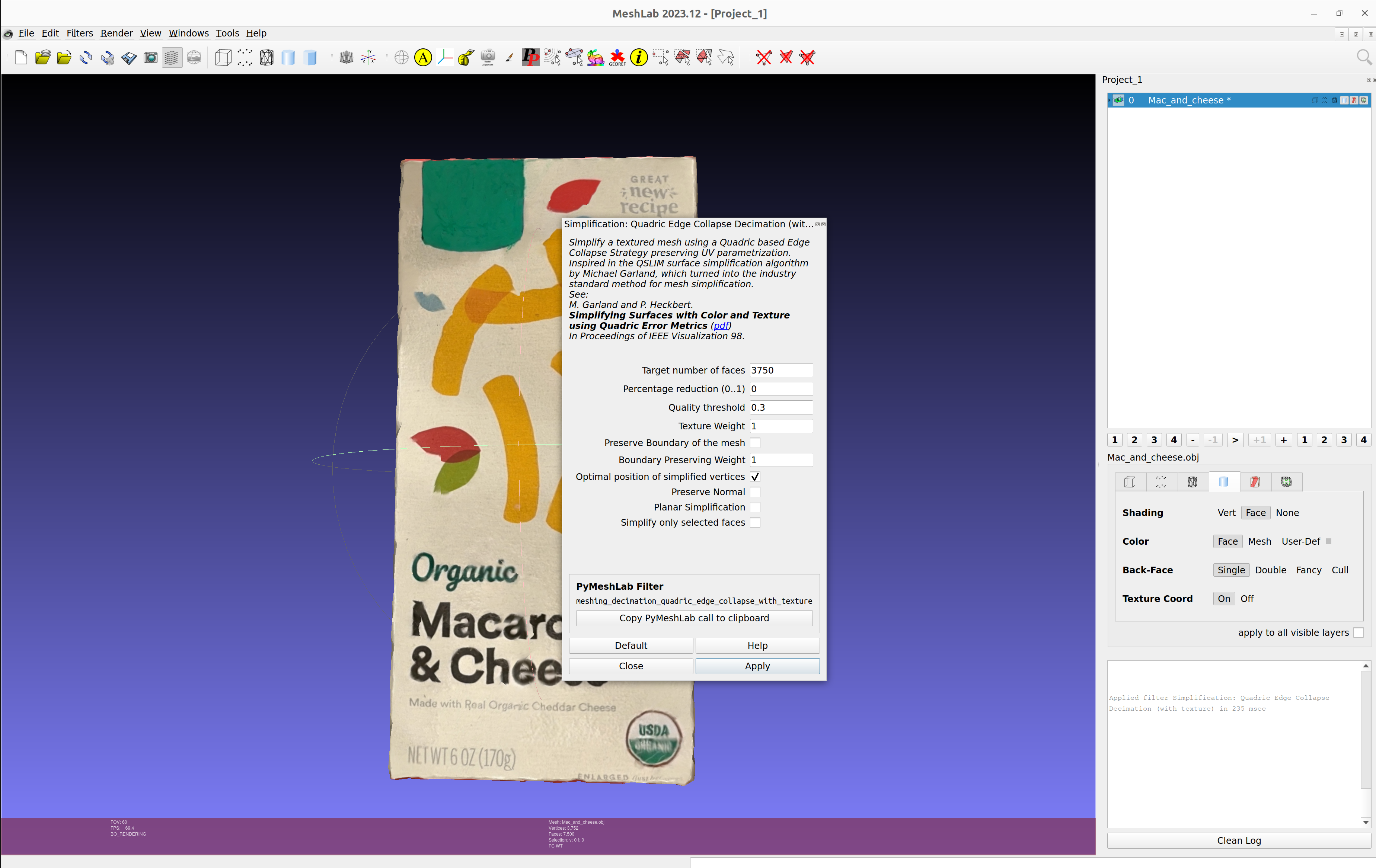Click the Import Mesh folder icon

coord(64,57)
